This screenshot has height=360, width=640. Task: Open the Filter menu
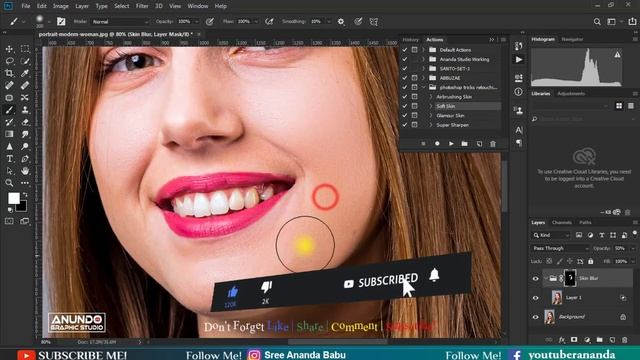pyautogui.click(x=142, y=6)
